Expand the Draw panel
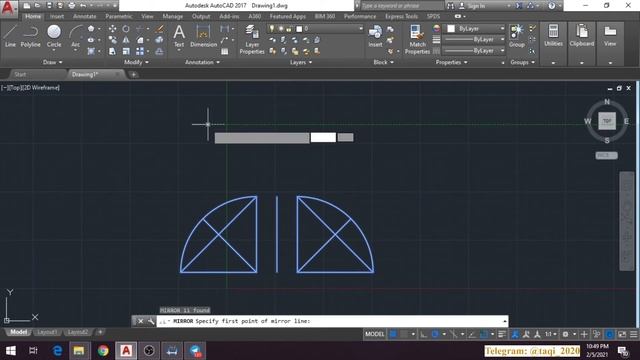This screenshot has height=360, width=640. (x=52, y=62)
